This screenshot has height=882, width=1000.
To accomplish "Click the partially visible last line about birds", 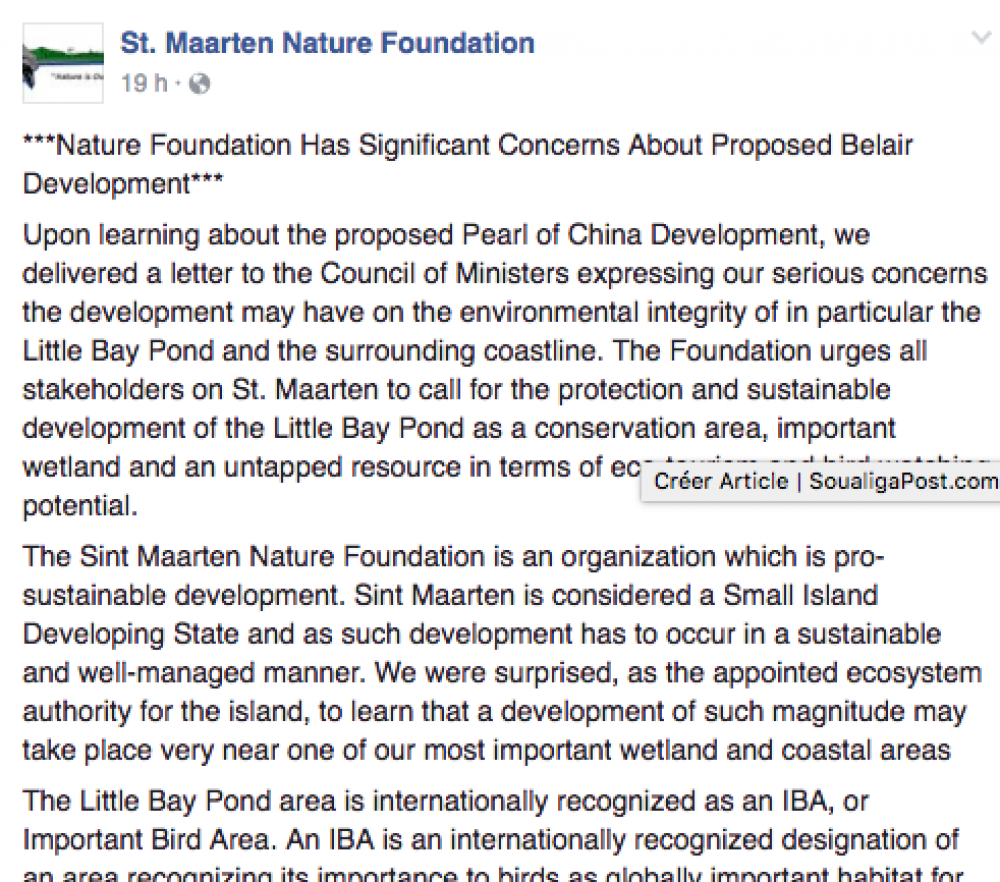I will coord(492,873).
